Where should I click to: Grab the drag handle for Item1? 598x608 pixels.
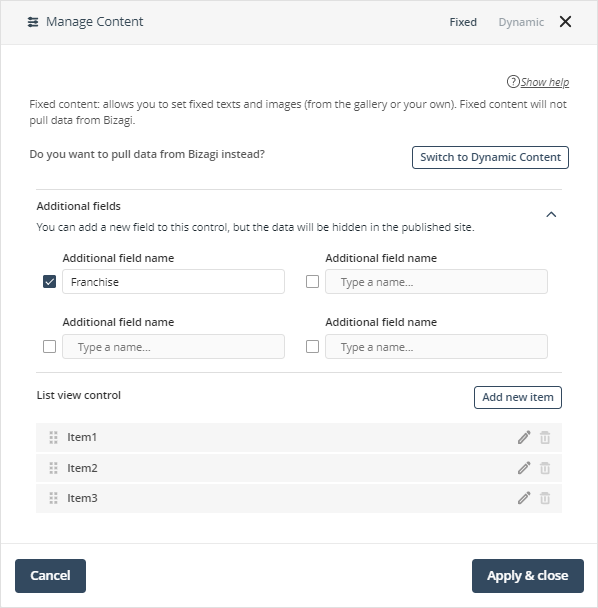[54, 437]
